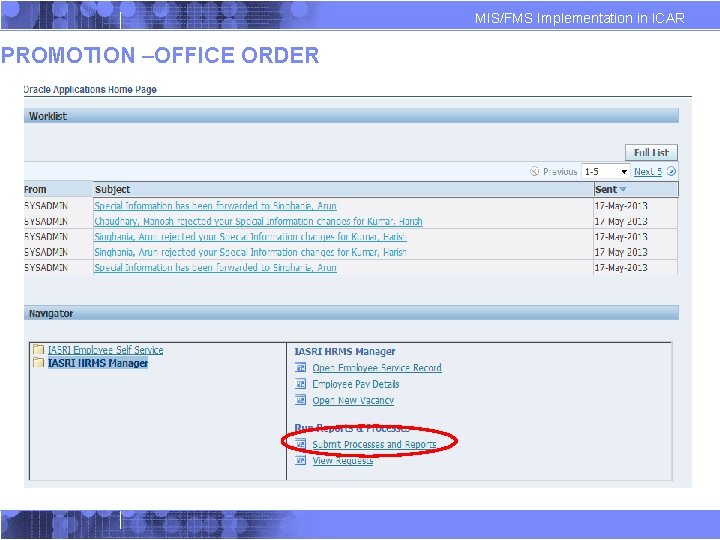Open Submit Processes and Reports
Viewport: 720px width, 540px height.
point(374,444)
